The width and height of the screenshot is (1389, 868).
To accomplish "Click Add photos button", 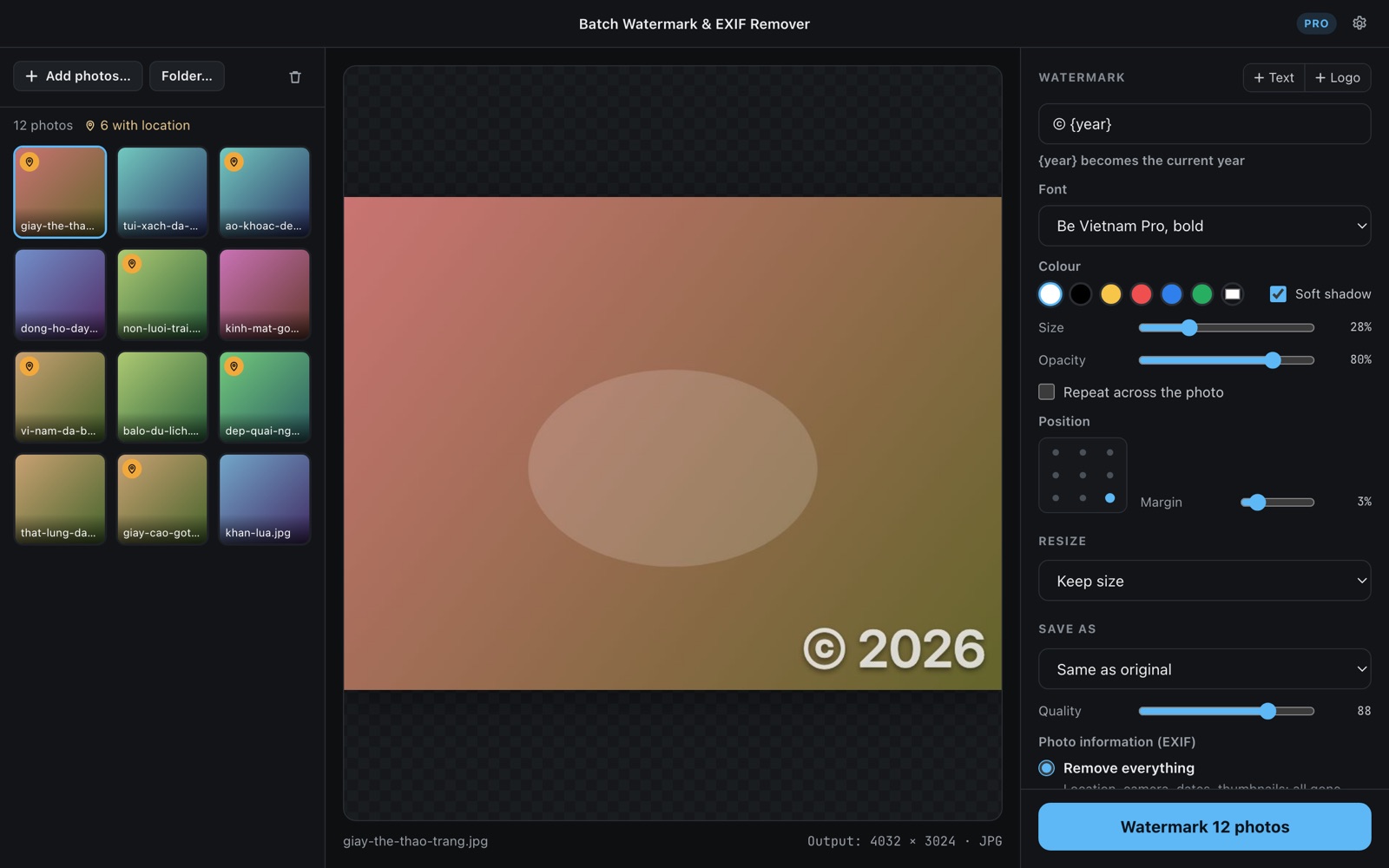I will (x=78, y=76).
